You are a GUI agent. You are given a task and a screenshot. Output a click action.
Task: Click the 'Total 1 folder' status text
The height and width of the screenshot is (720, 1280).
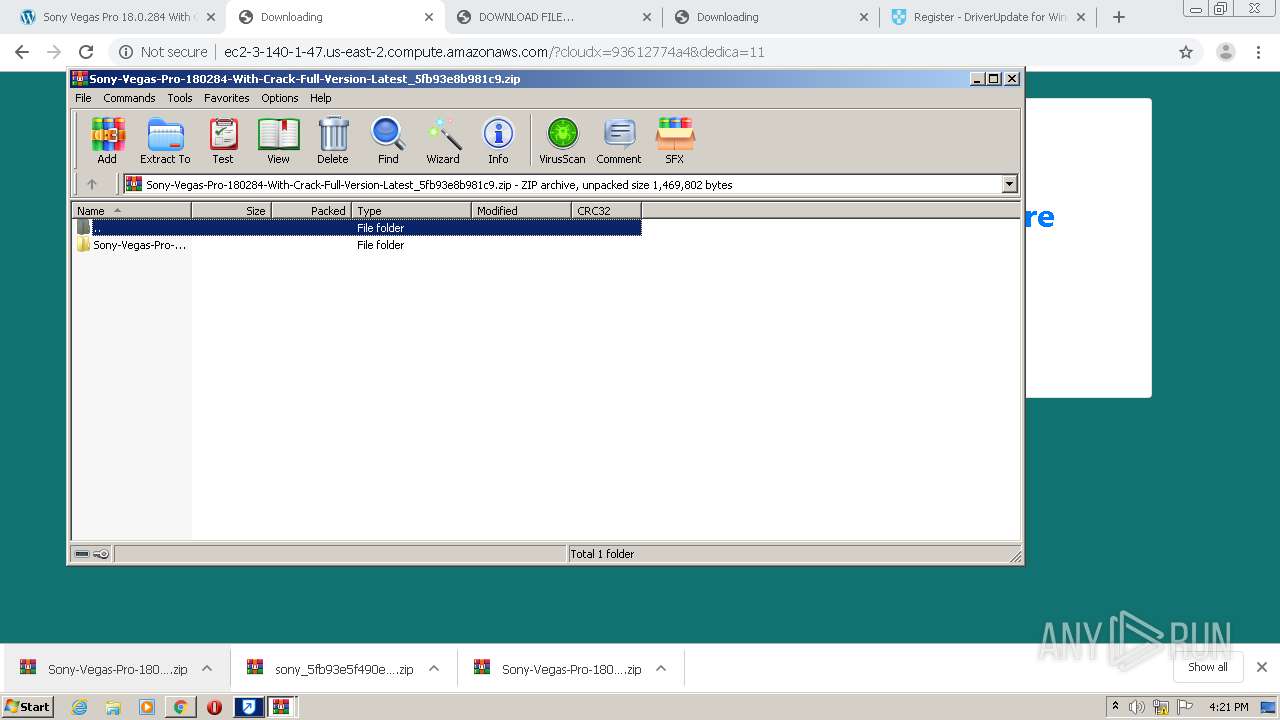point(602,554)
